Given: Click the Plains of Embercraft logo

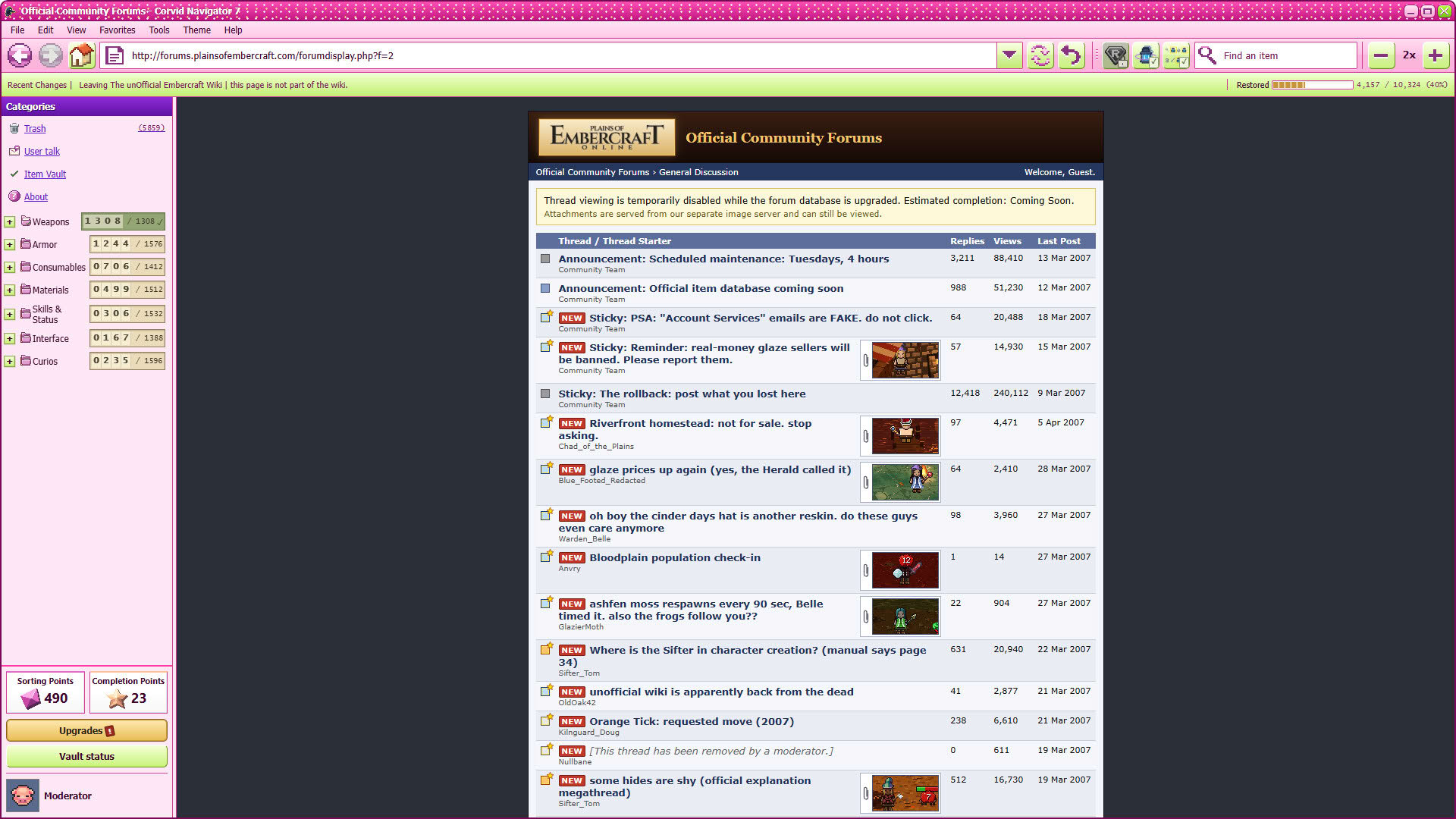Looking at the screenshot, I should [x=605, y=137].
